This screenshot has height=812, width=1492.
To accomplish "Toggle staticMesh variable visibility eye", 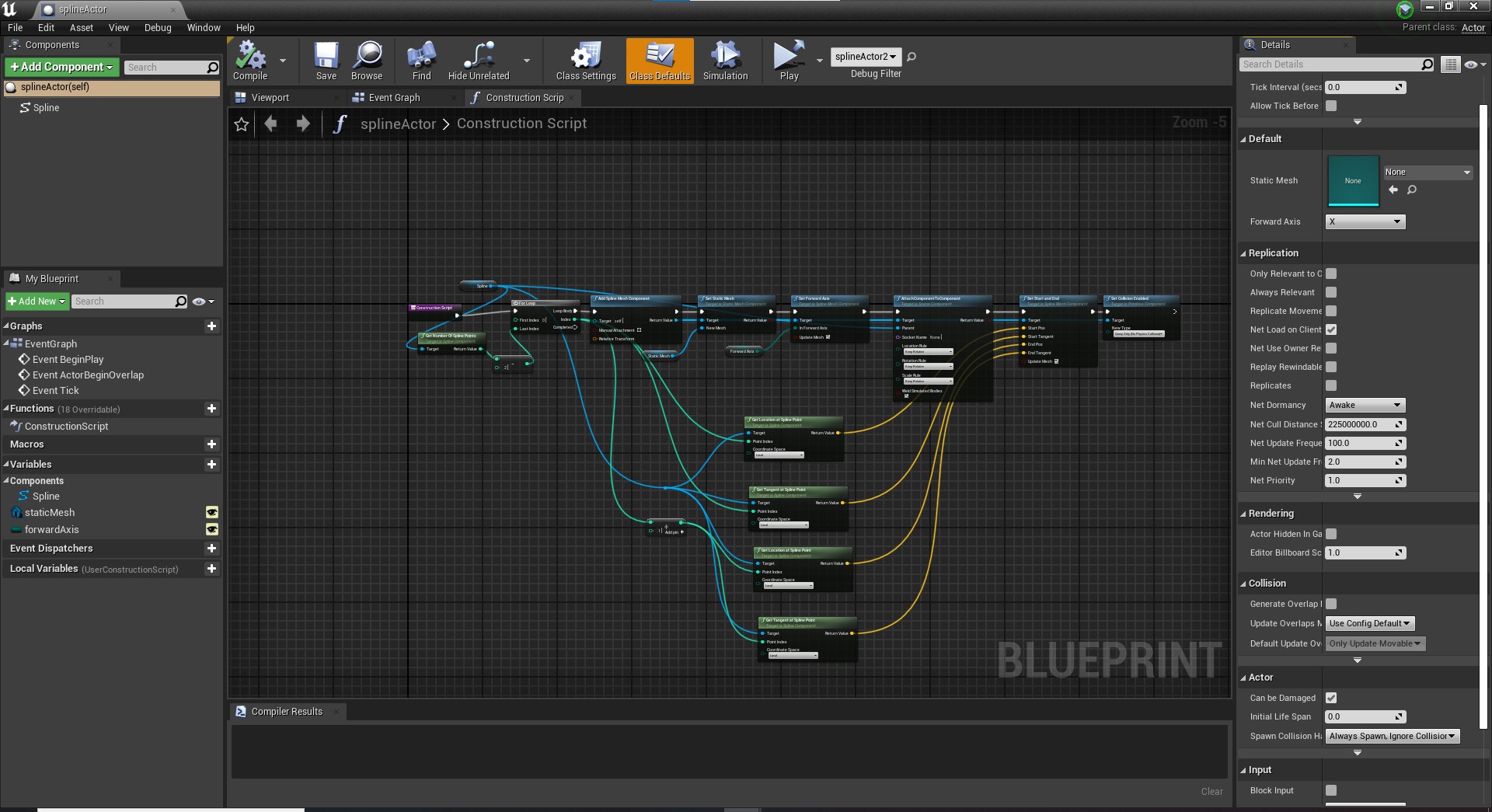I will (x=211, y=513).
